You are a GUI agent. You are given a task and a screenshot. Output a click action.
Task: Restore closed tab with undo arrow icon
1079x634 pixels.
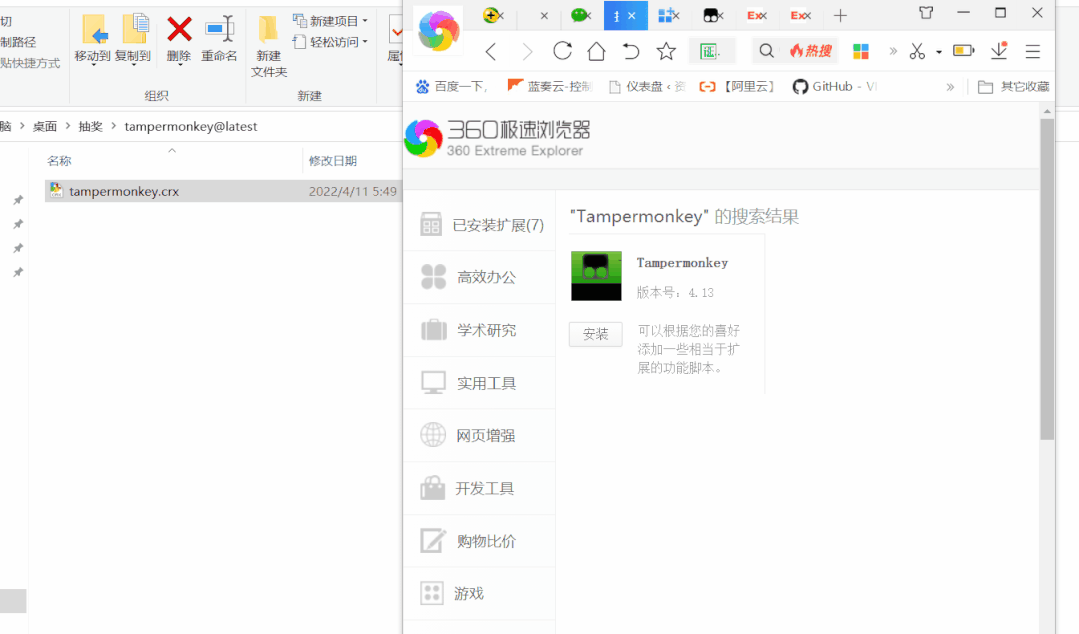(630, 51)
